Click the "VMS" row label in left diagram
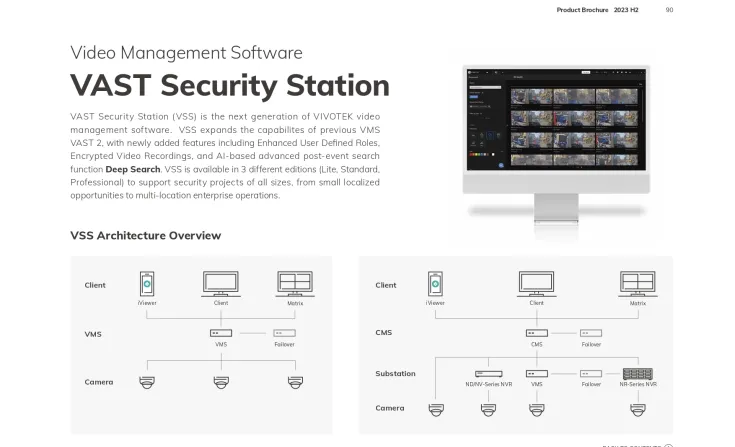 (93, 334)
